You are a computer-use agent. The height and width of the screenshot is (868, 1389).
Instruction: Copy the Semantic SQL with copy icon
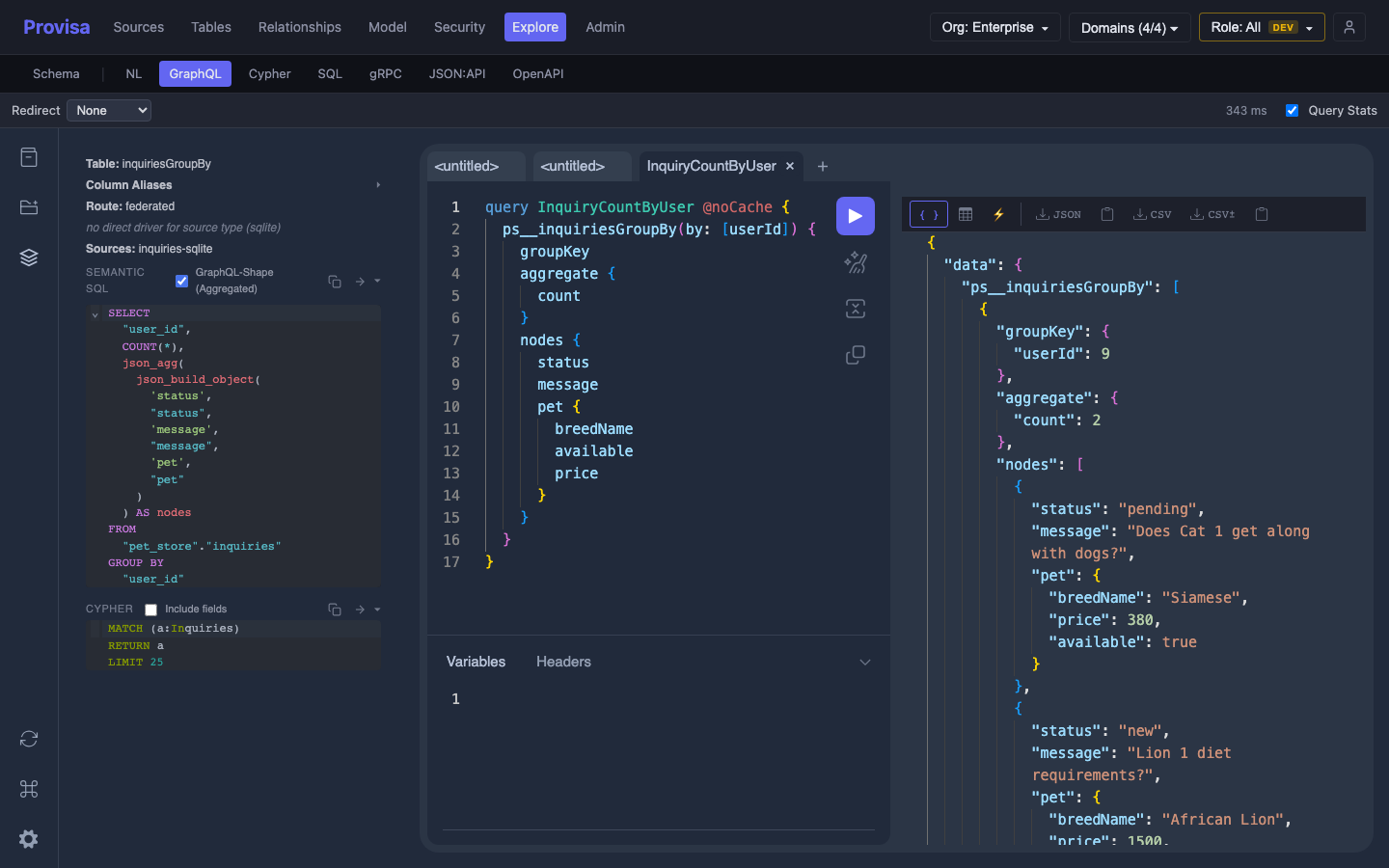335,282
